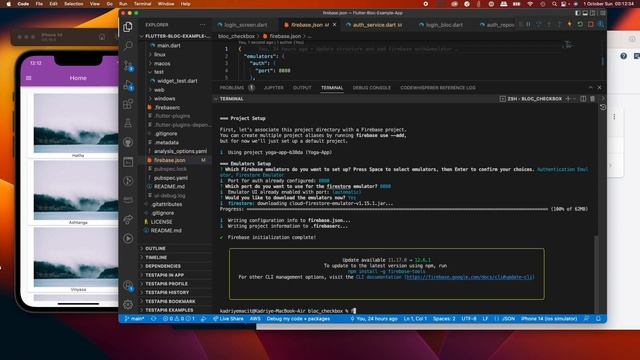Open the Search view in the activity bar
640x360 pixels.
[x=128, y=45]
